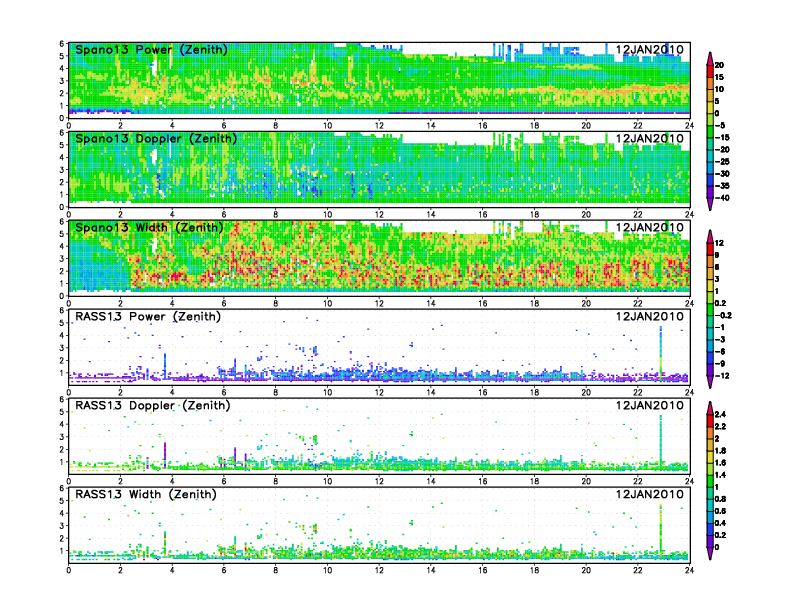Click hour 24 tick label under RASS13 Width plot
The image size is (792, 612).
689,570
